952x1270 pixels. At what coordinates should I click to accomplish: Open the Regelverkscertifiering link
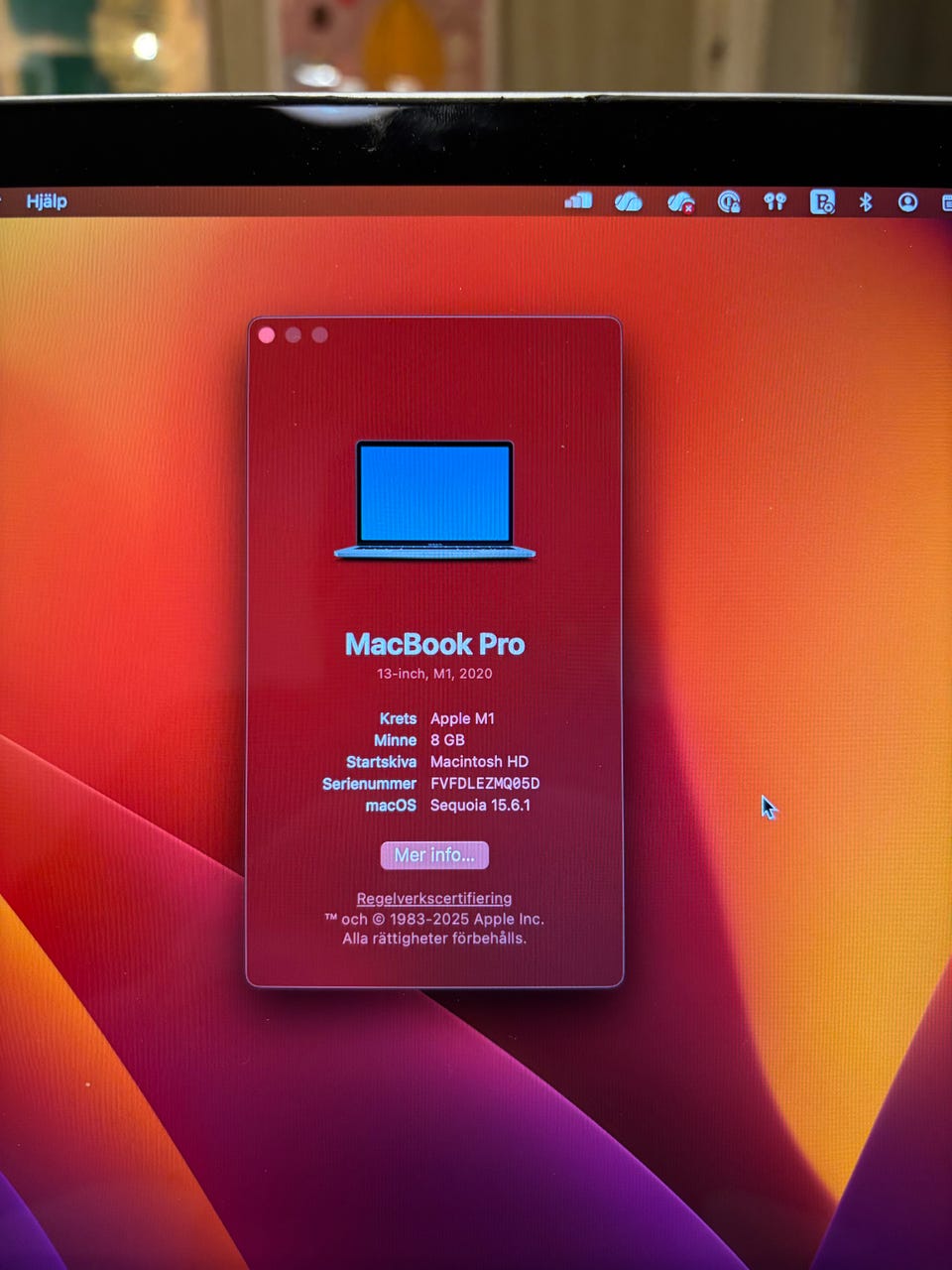tap(434, 898)
